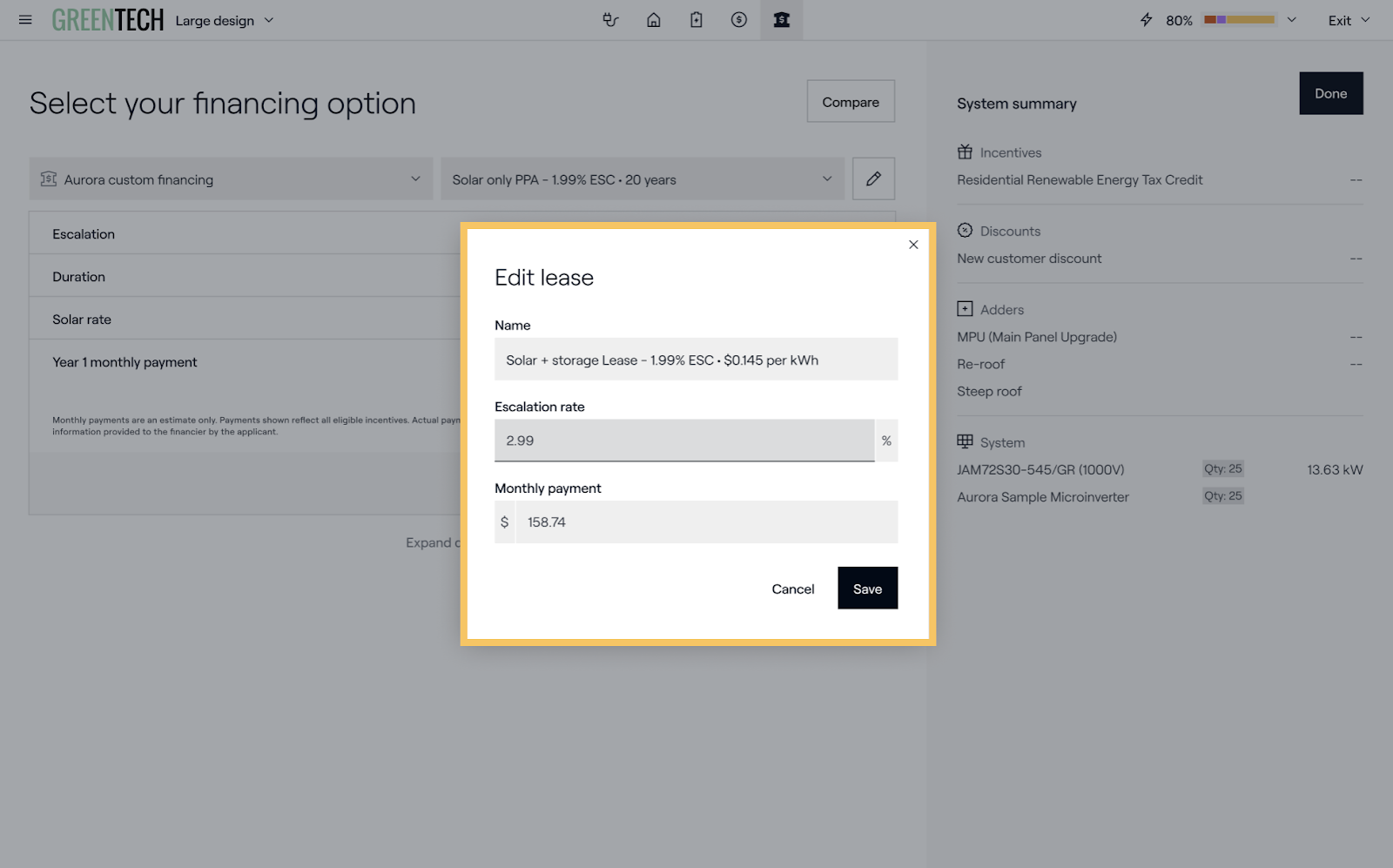Cancel the lease edit

click(792, 589)
